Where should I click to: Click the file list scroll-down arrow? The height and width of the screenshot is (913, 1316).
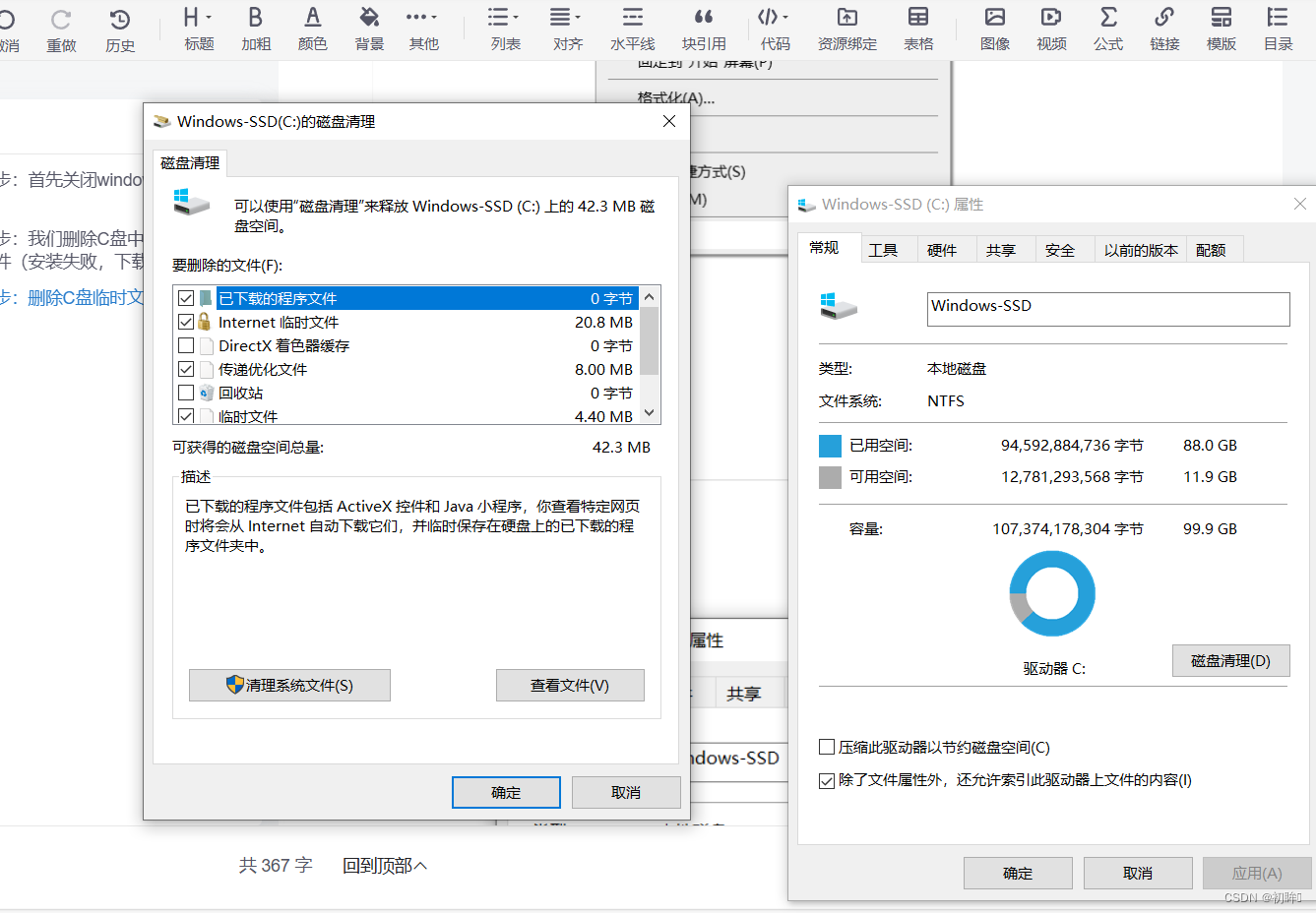pyautogui.click(x=650, y=413)
